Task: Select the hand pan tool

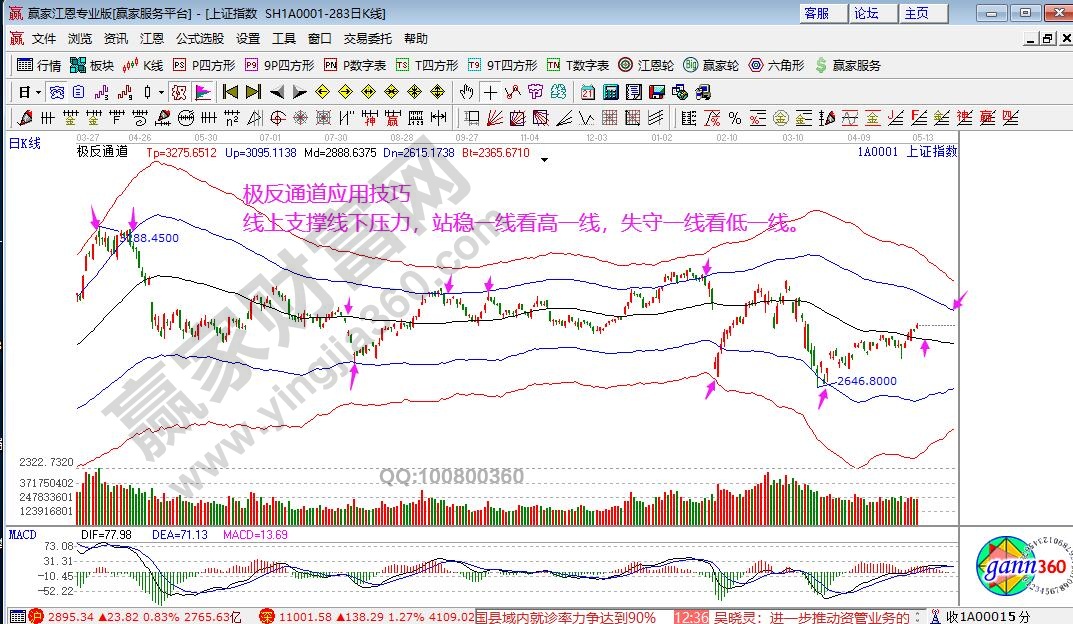Action: [x=466, y=92]
